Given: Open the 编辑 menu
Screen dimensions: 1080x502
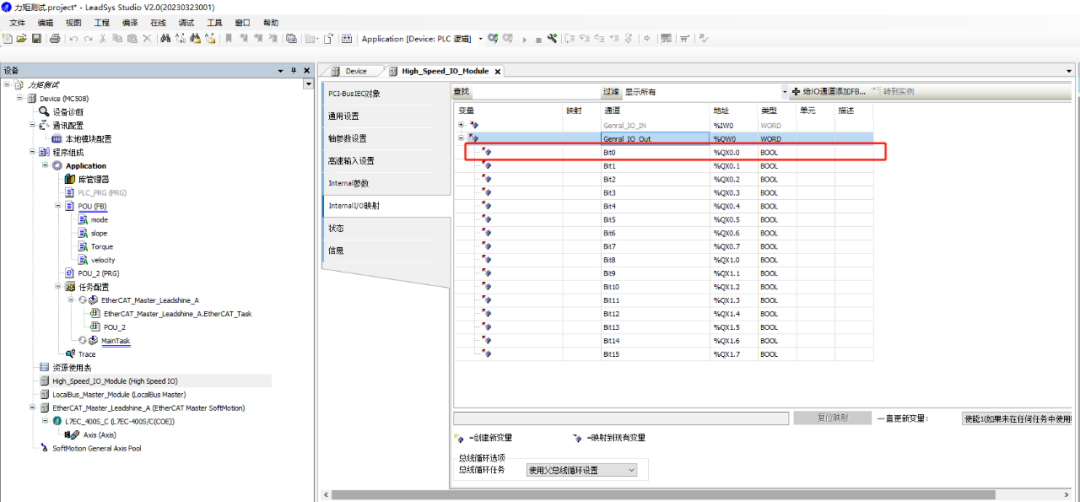Looking at the screenshot, I should tap(45, 23).
